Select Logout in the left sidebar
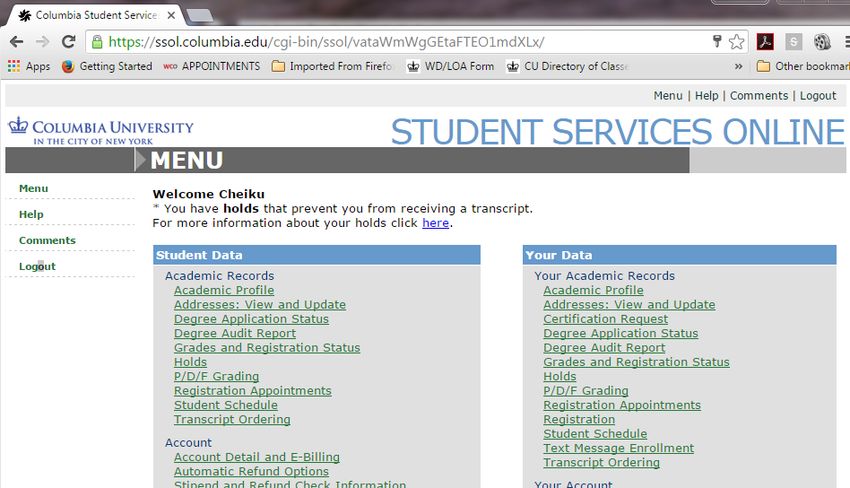 [x=37, y=266]
